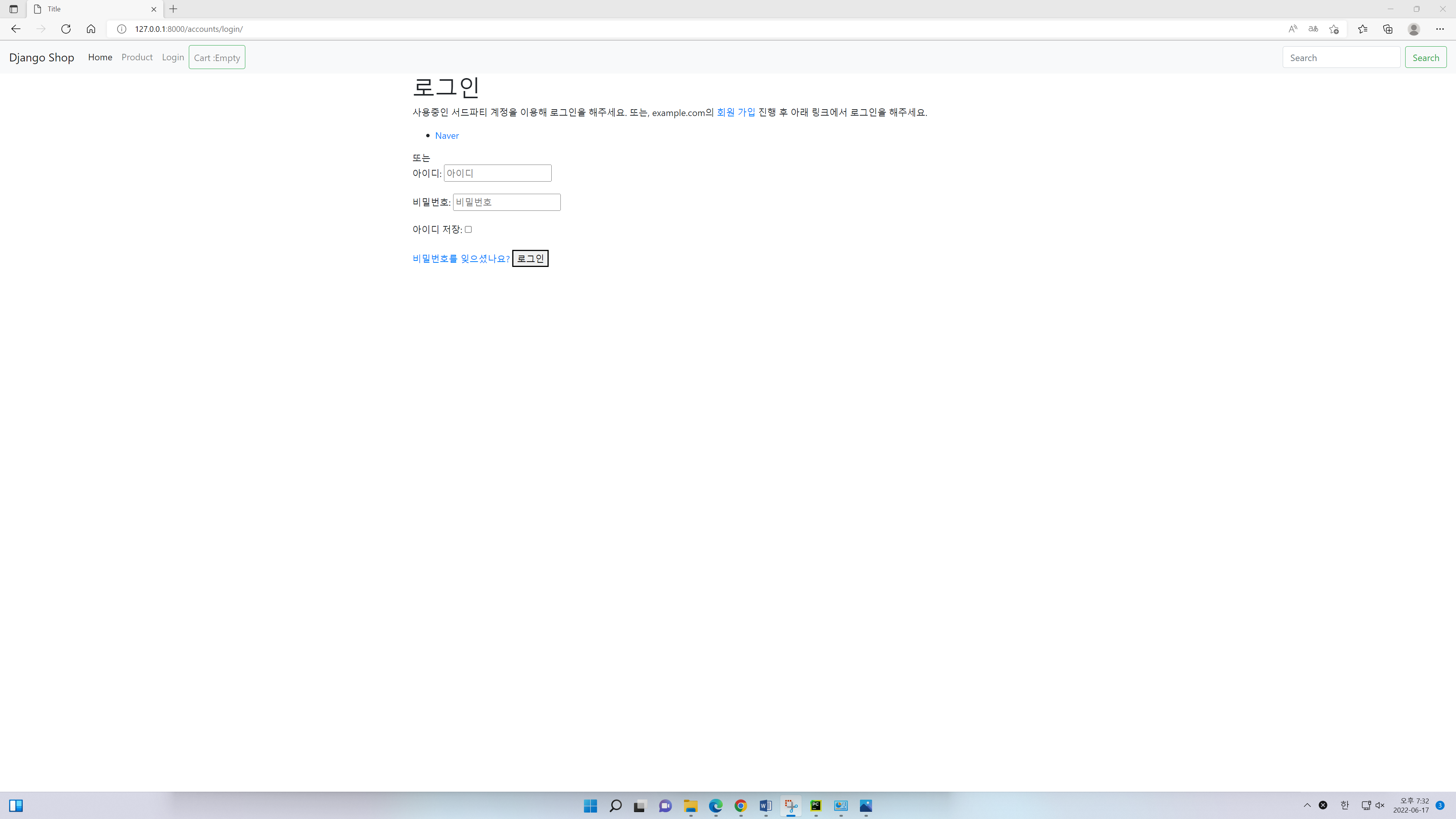Start Read aloud from the address bar

pyautogui.click(x=1293, y=29)
